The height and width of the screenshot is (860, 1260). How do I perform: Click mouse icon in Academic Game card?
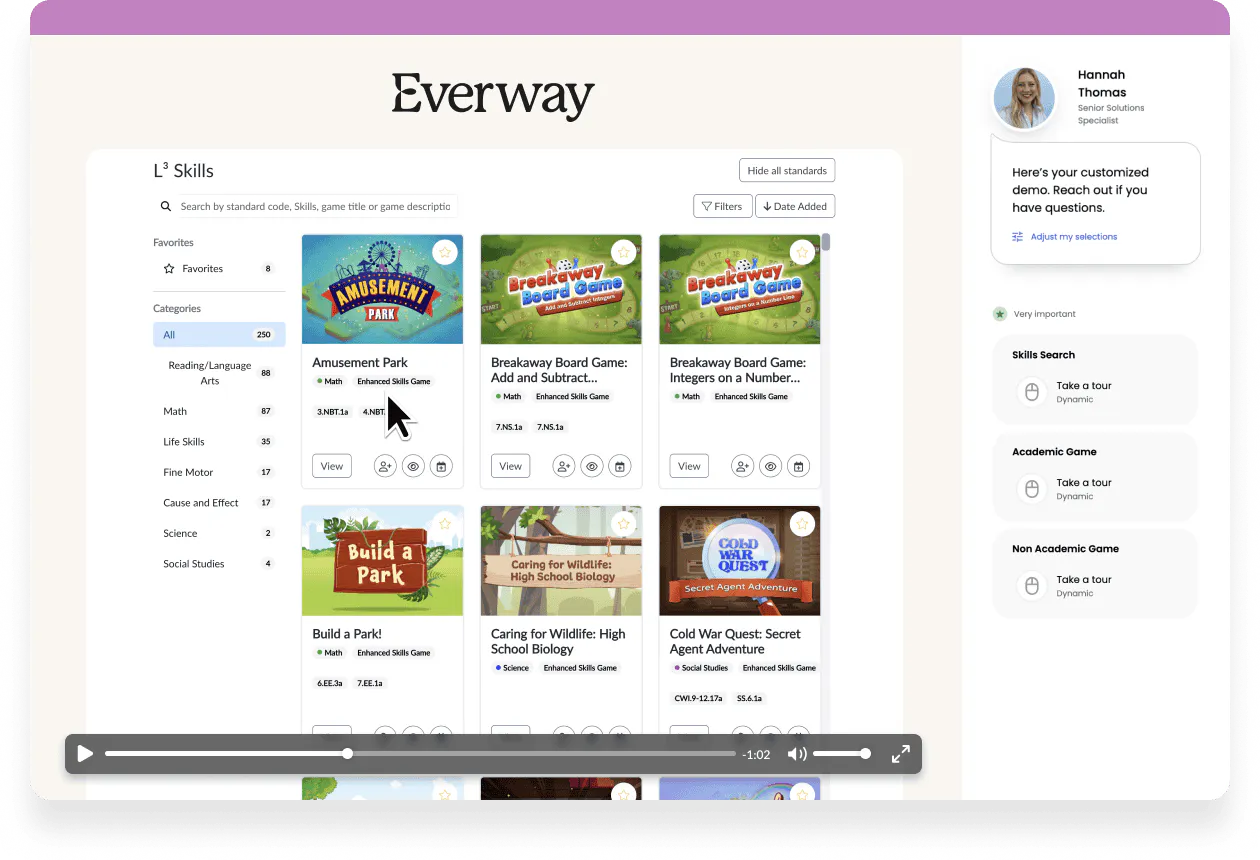(1031, 488)
